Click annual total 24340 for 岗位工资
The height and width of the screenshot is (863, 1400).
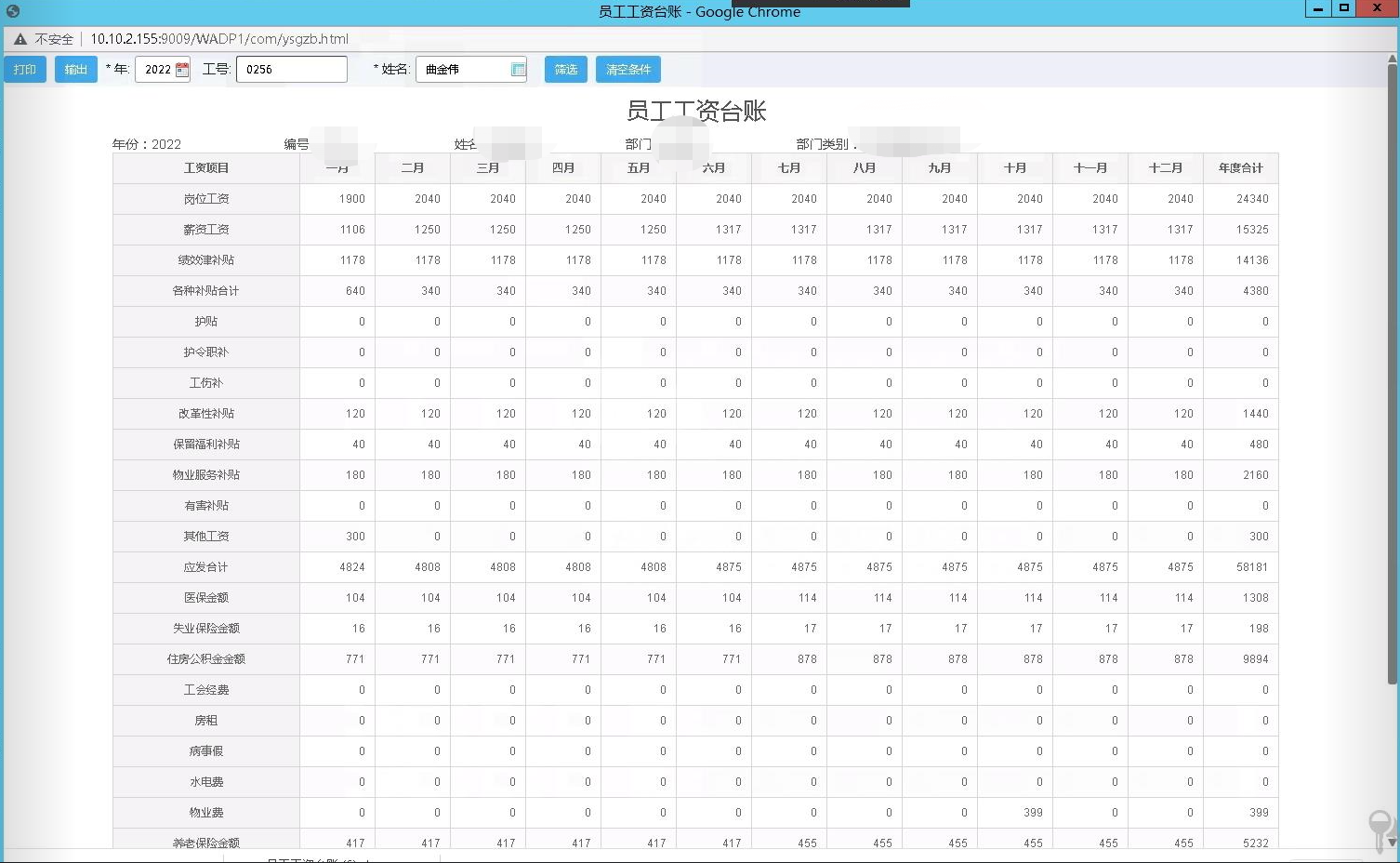coord(1252,199)
